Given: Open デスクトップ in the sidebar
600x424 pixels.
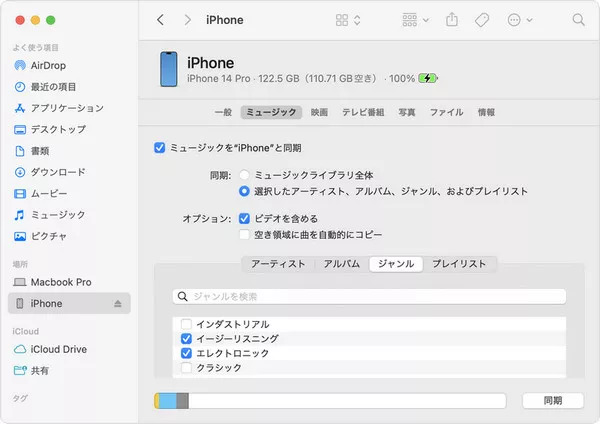Looking at the screenshot, I should pyautogui.click(x=50, y=129).
